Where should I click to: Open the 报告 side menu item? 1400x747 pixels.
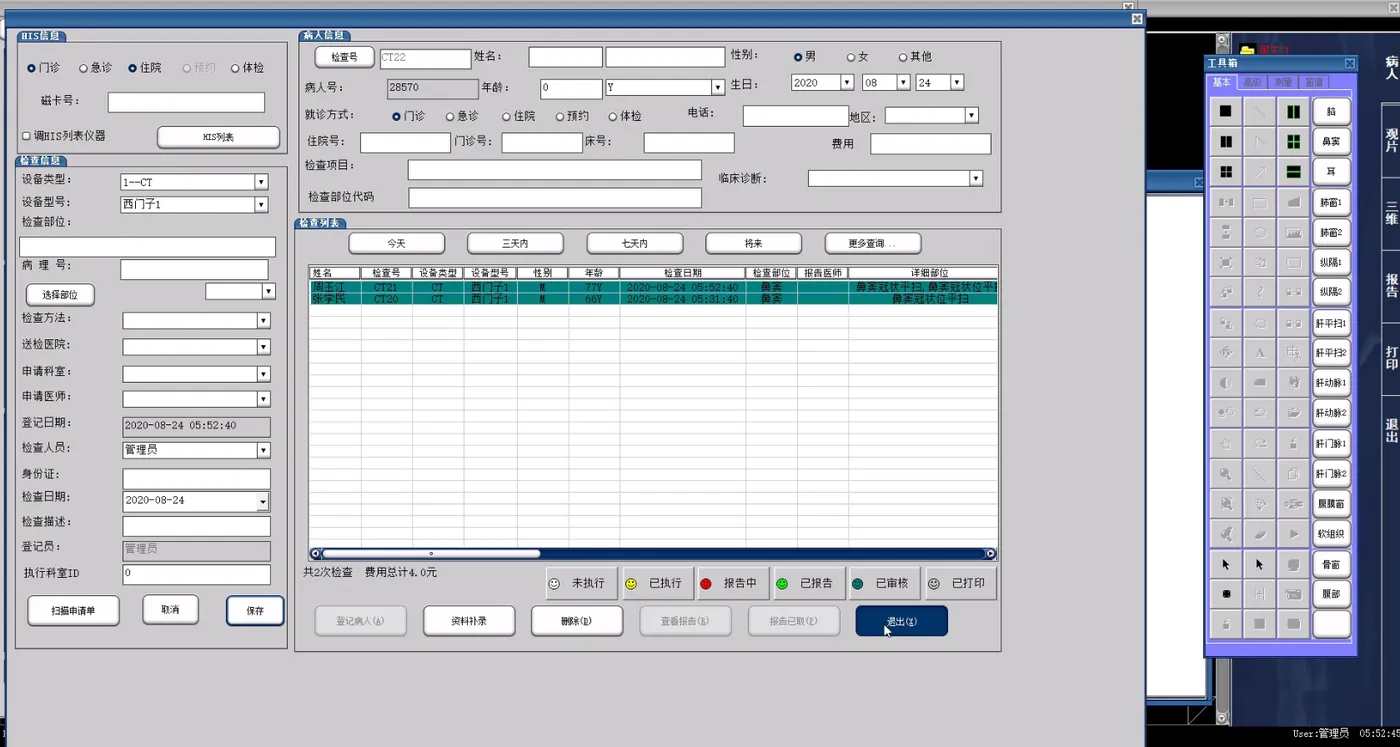pyautogui.click(x=1391, y=286)
